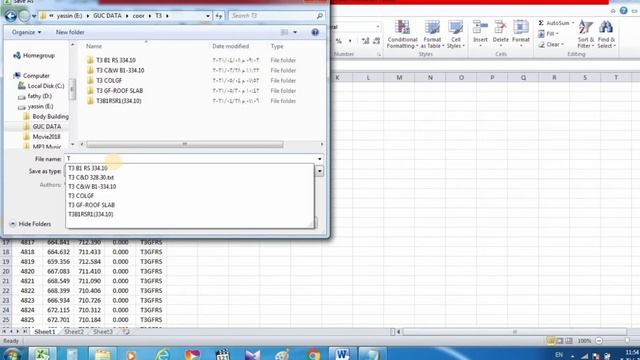640x360 pixels.
Task: Open the Clear eraser menu
Action: (551, 44)
